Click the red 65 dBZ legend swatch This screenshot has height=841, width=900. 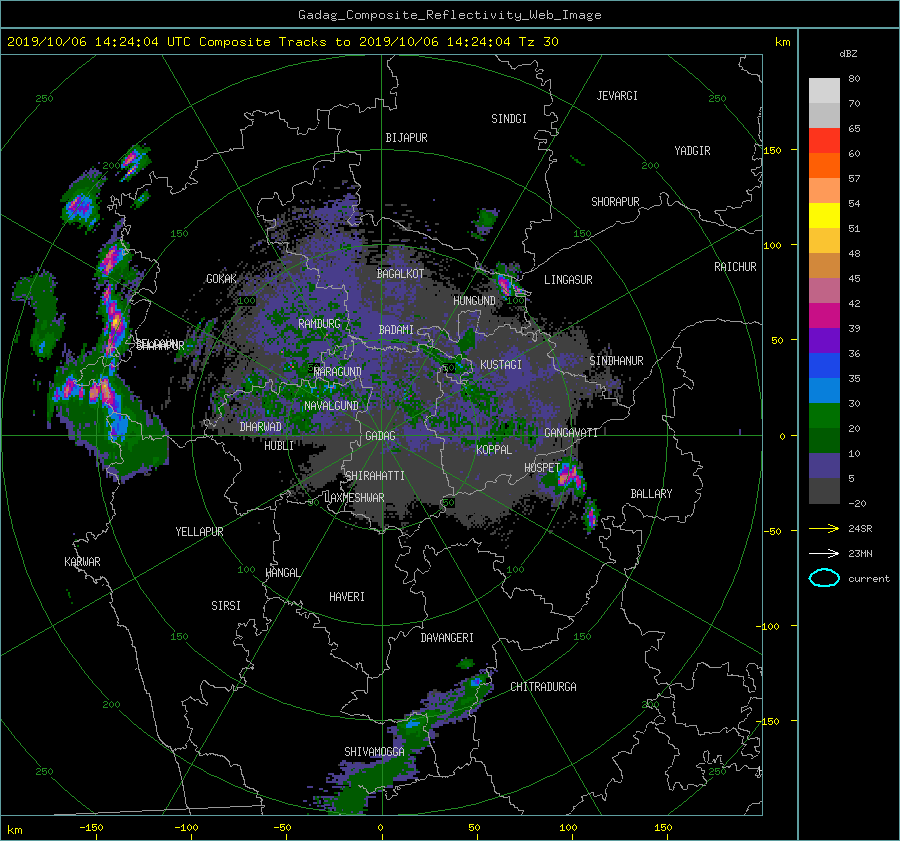[x=824, y=141]
